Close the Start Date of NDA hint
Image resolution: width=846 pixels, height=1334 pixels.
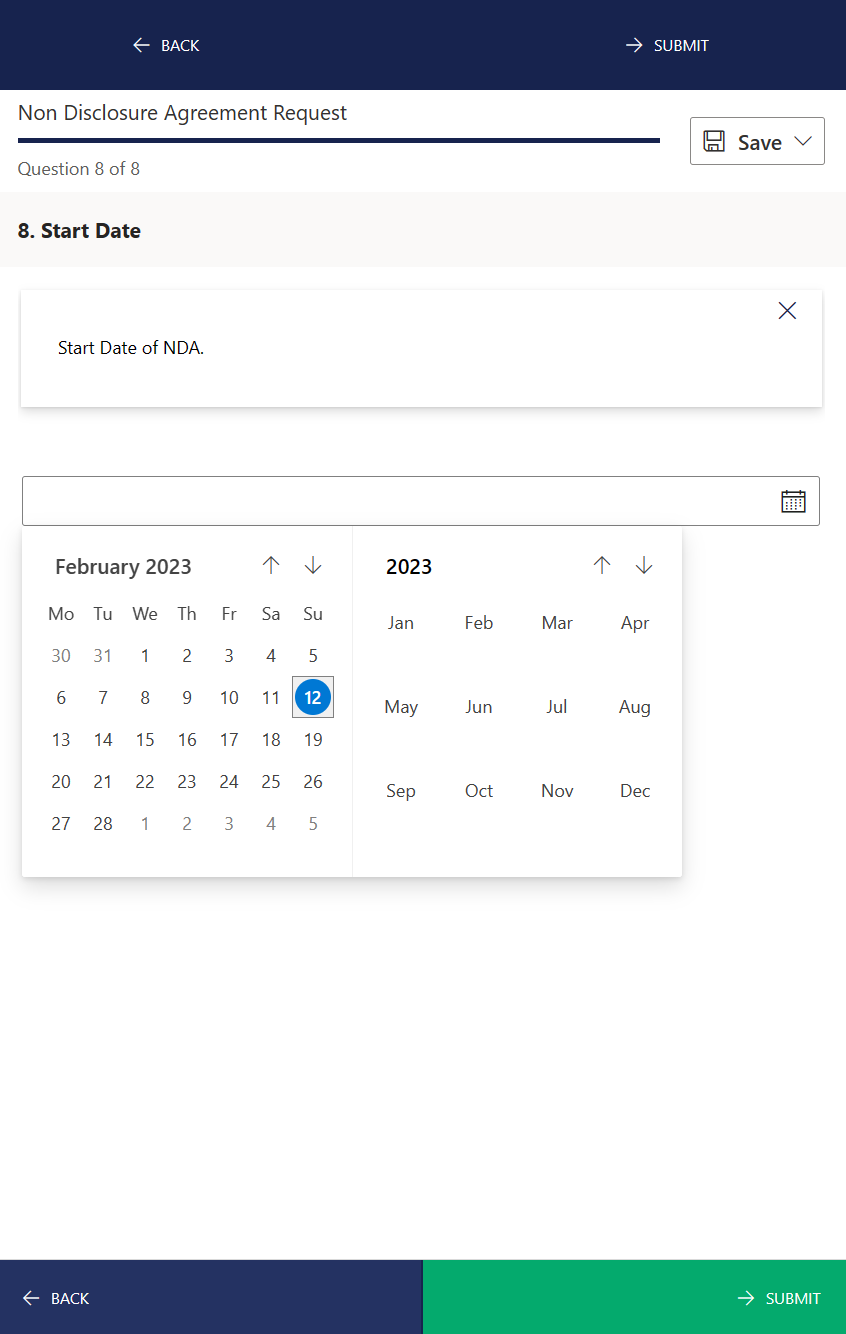click(x=787, y=311)
